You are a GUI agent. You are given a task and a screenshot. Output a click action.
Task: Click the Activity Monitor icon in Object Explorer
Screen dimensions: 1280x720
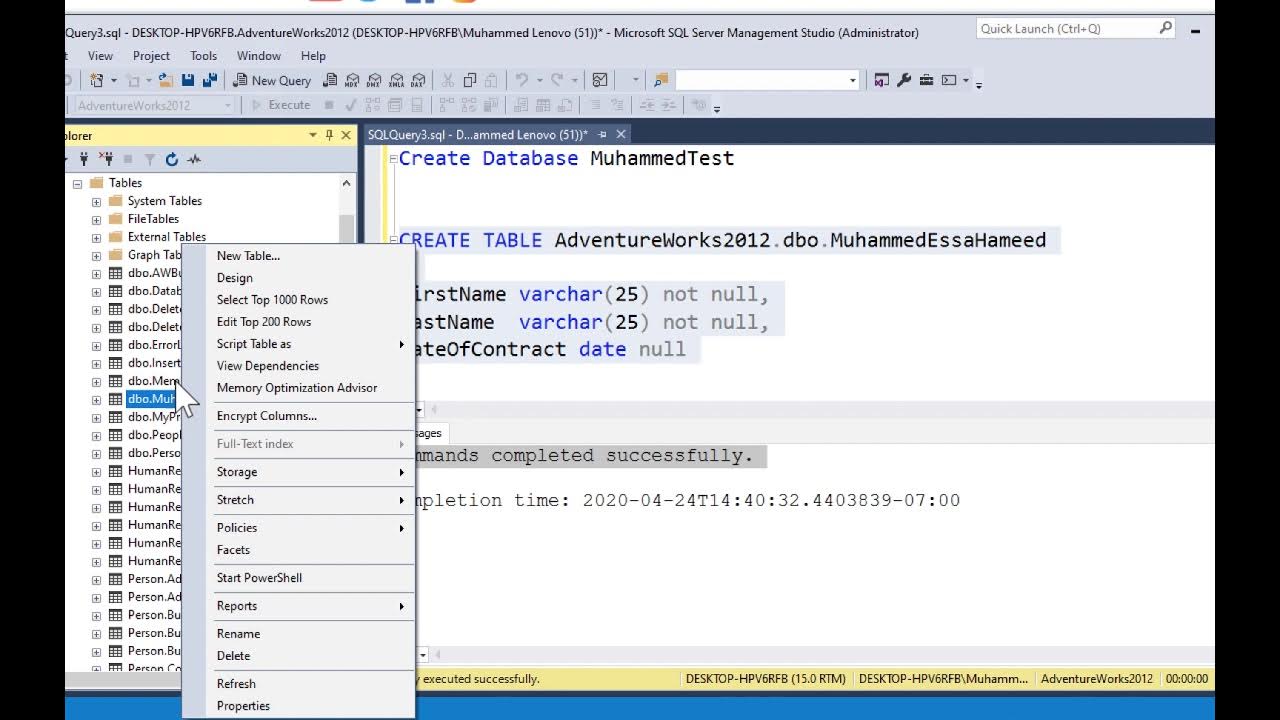pos(194,159)
